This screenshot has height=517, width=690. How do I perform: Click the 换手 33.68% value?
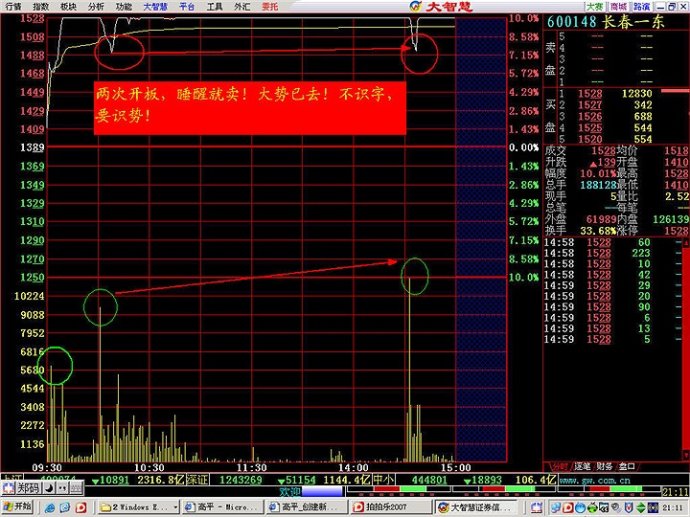click(598, 231)
